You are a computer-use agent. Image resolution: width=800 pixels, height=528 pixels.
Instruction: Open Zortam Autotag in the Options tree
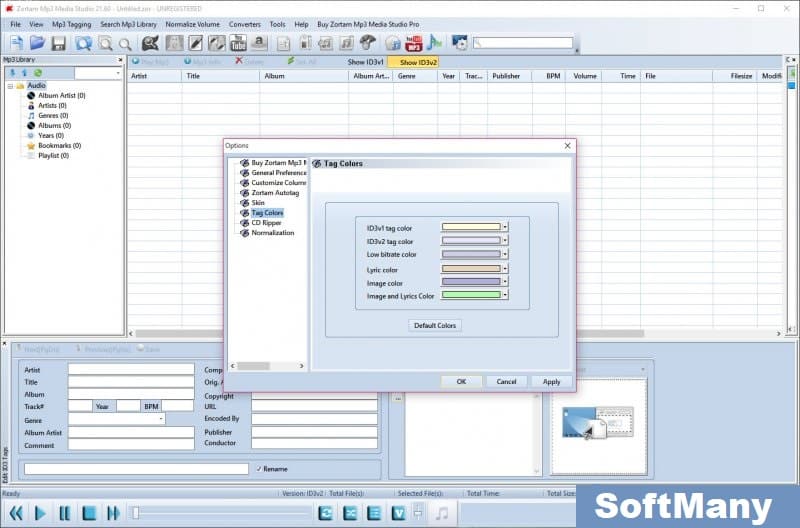pos(275,193)
